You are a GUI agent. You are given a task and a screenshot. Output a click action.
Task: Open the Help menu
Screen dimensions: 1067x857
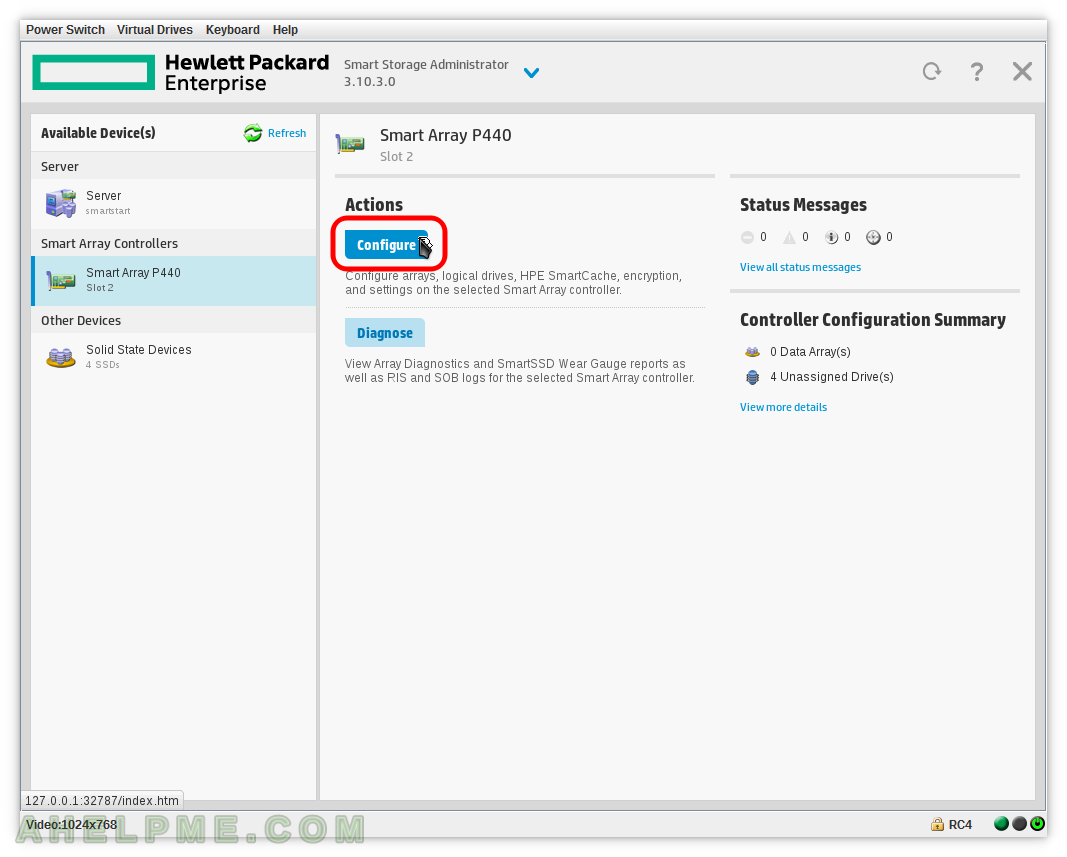[x=285, y=30]
